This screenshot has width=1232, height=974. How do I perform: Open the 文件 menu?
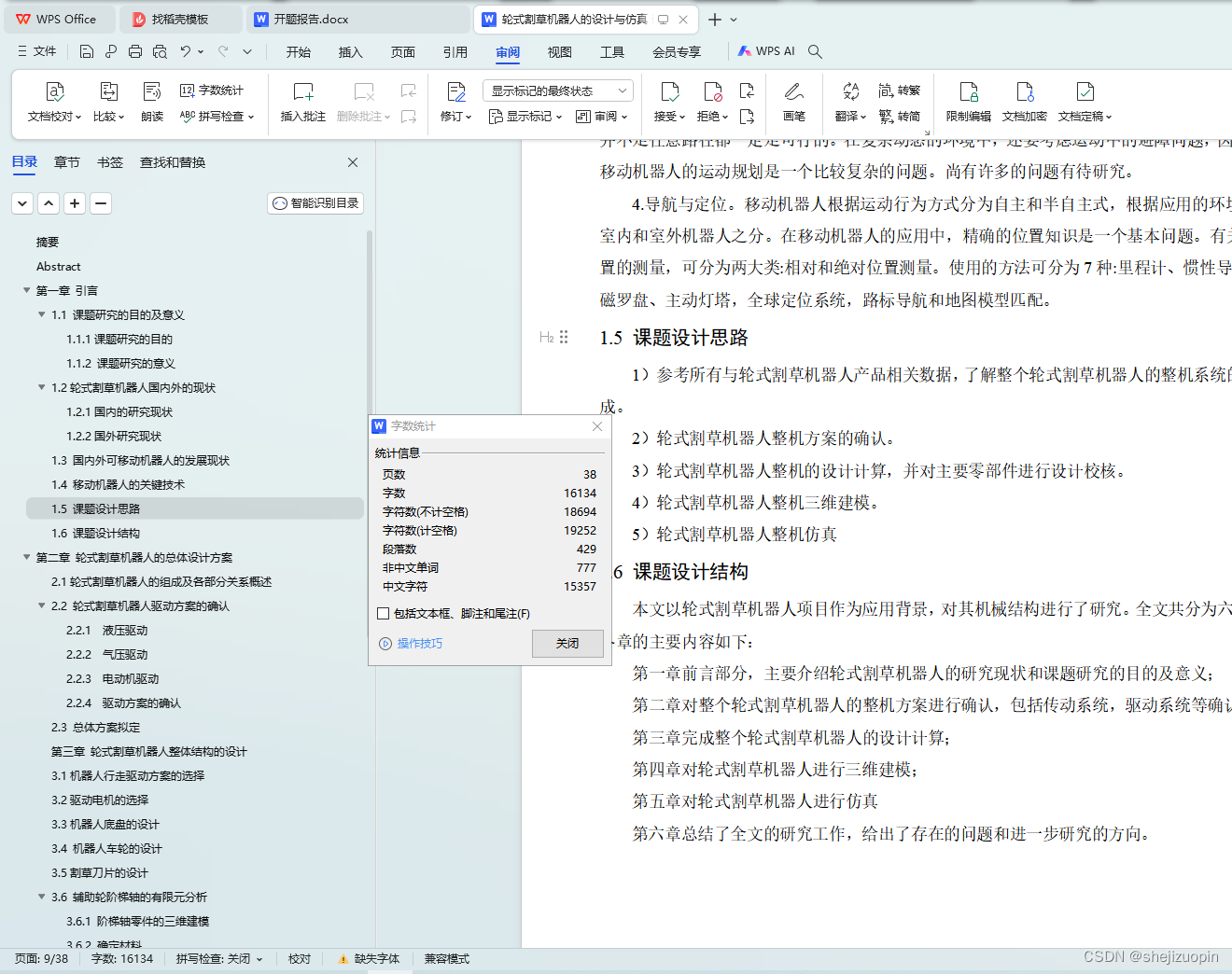pyautogui.click(x=37, y=51)
